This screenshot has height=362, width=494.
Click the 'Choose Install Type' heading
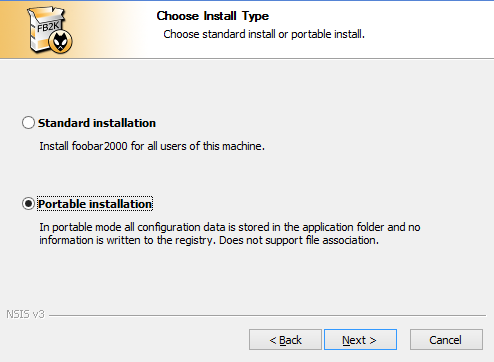click(213, 16)
